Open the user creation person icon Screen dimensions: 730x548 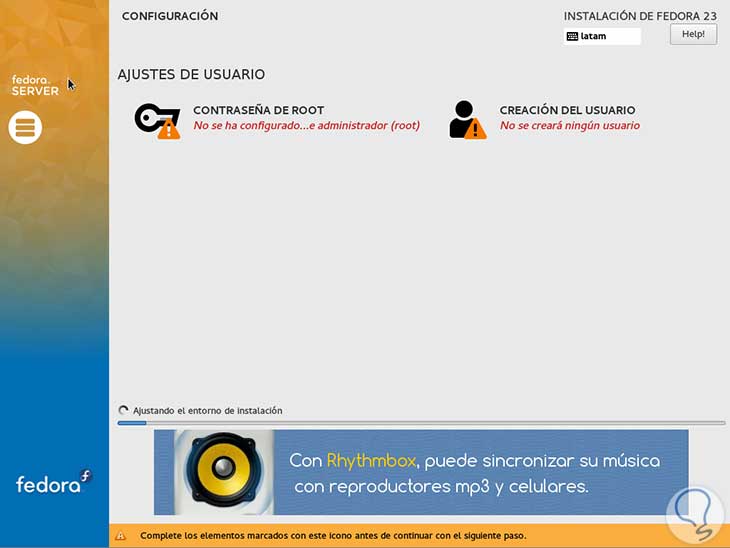(467, 120)
